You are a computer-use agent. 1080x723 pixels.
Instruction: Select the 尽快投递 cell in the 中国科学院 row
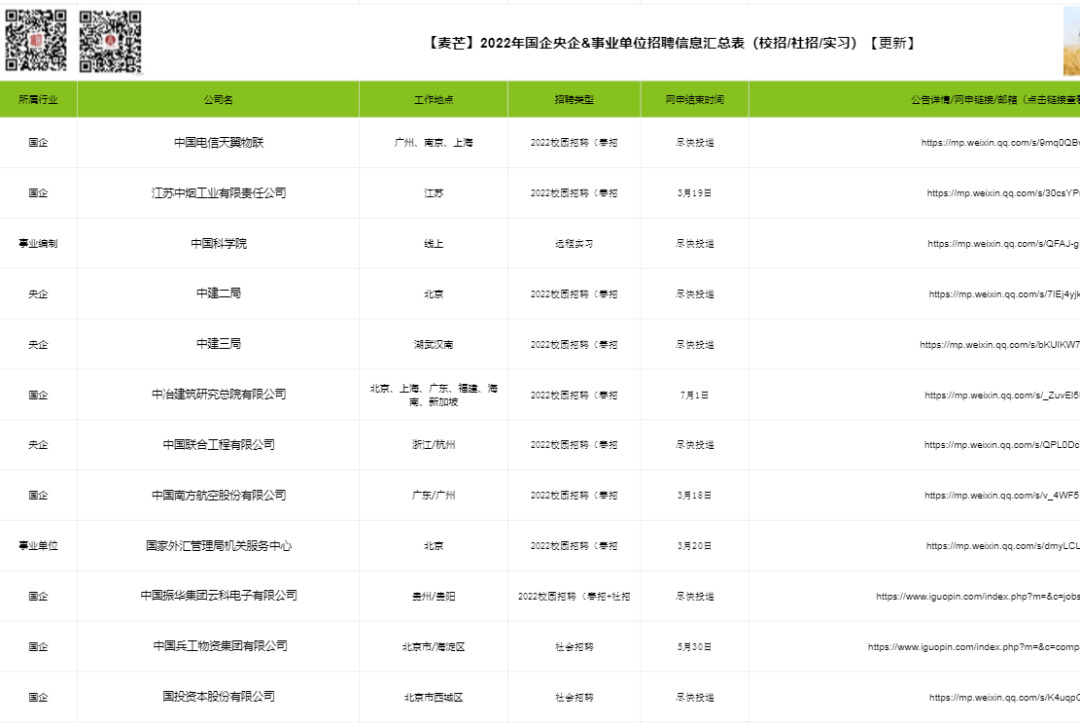point(694,243)
